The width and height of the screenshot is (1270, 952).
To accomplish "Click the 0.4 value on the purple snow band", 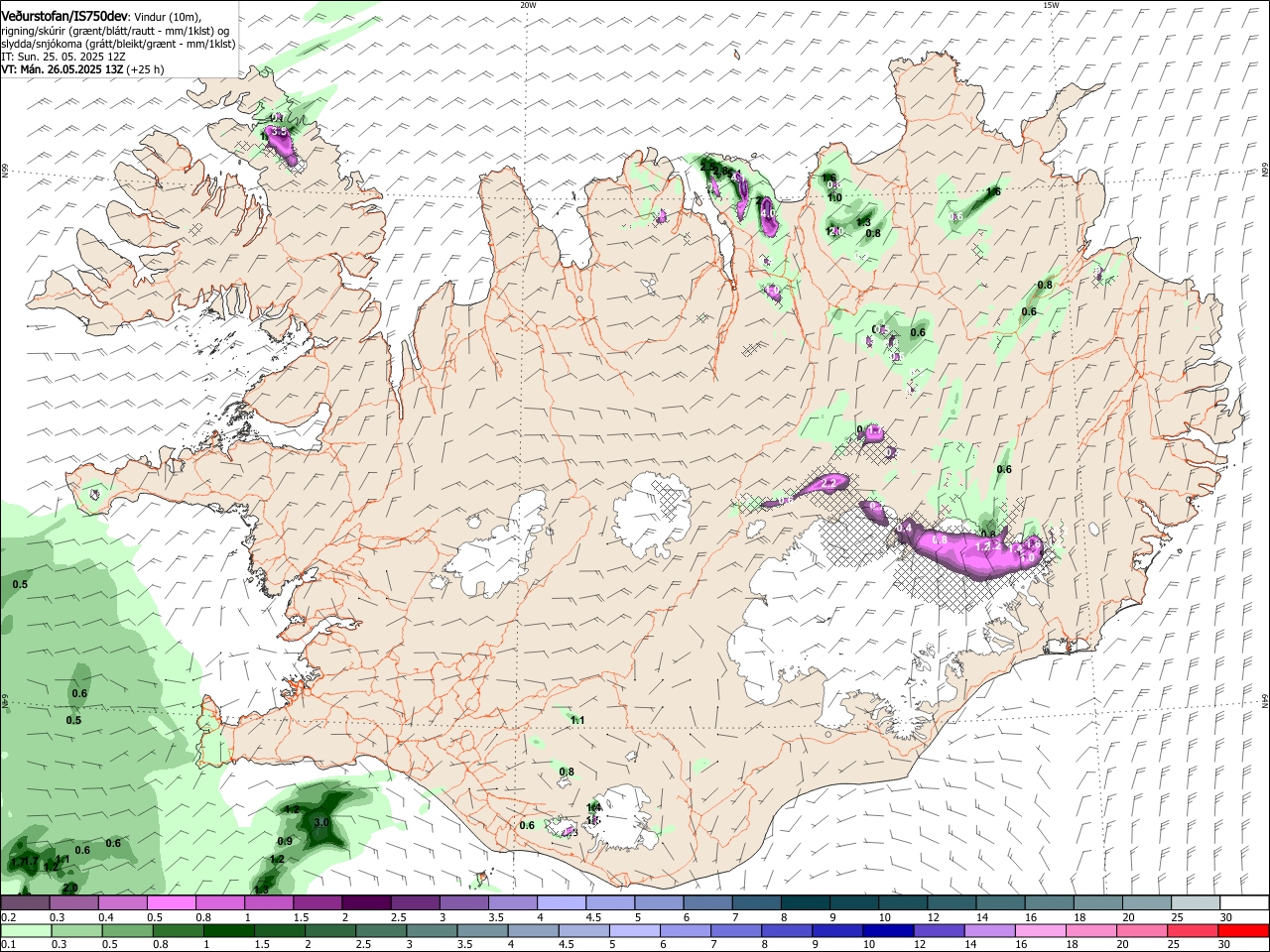I will tap(904, 530).
